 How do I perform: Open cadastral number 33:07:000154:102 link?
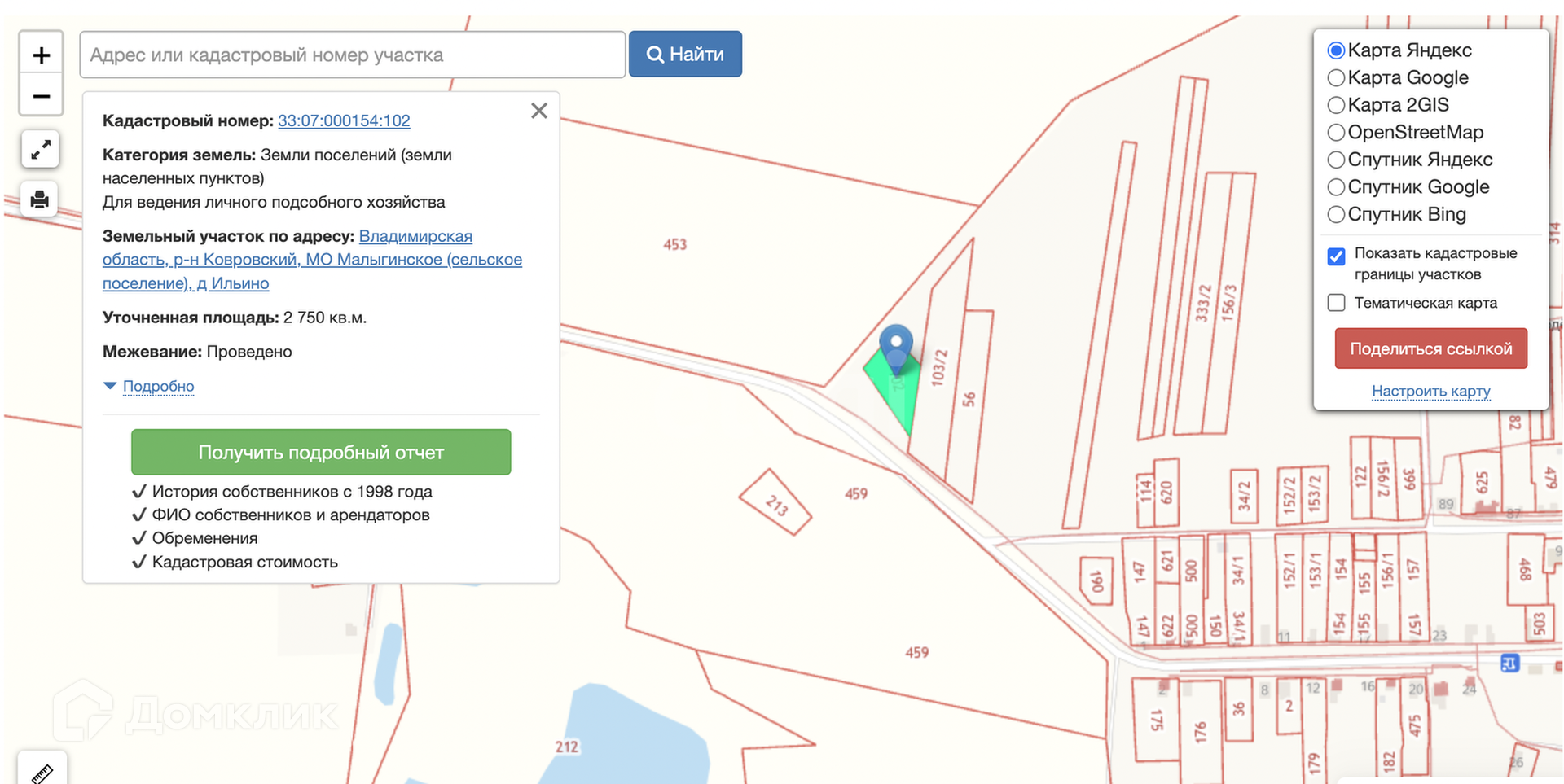point(344,120)
